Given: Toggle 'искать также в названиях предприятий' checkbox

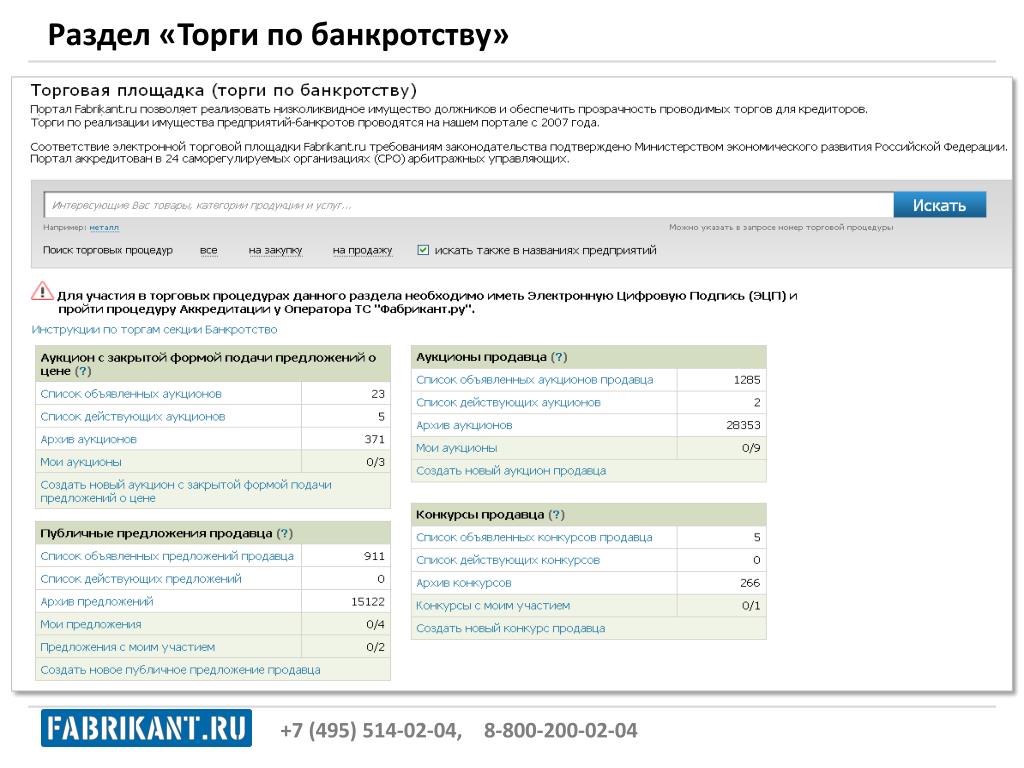Looking at the screenshot, I should click(x=424, y=250).
